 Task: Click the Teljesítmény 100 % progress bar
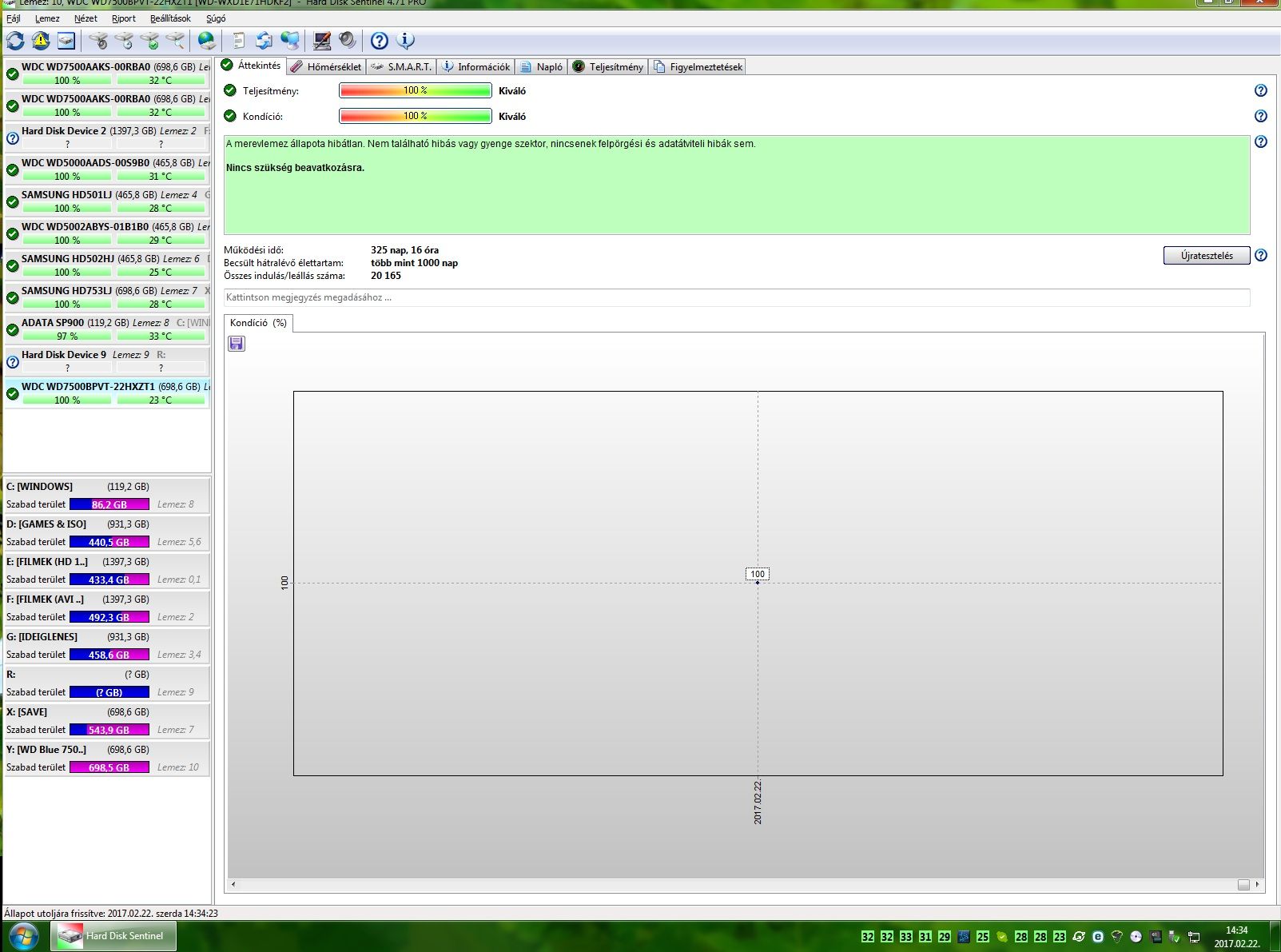pos(416,91)
